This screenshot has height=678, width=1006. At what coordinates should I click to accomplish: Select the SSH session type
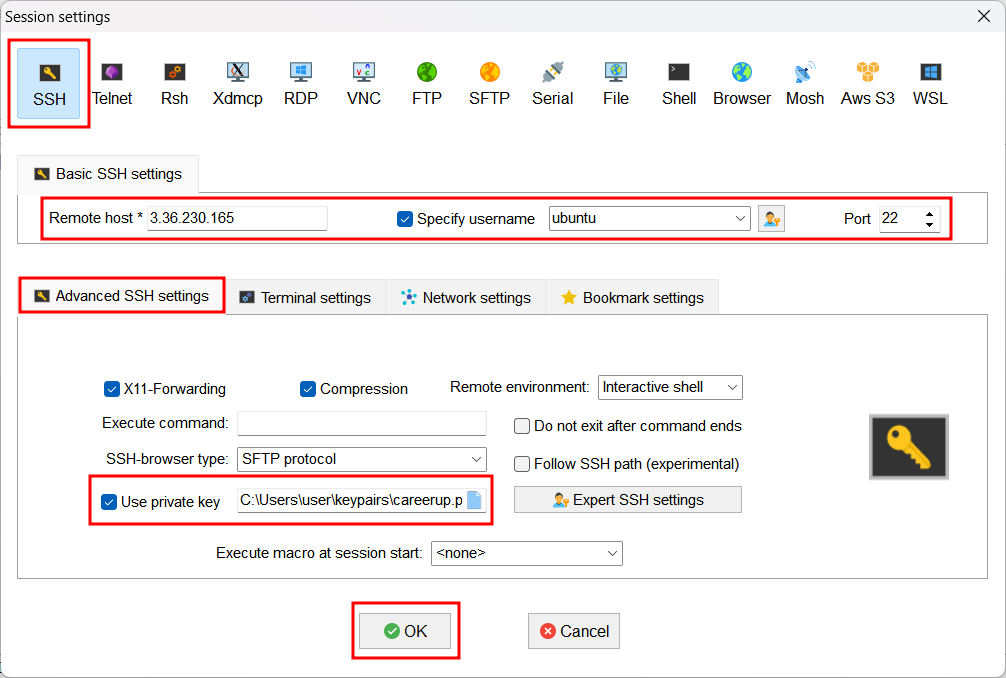[49, 83]
